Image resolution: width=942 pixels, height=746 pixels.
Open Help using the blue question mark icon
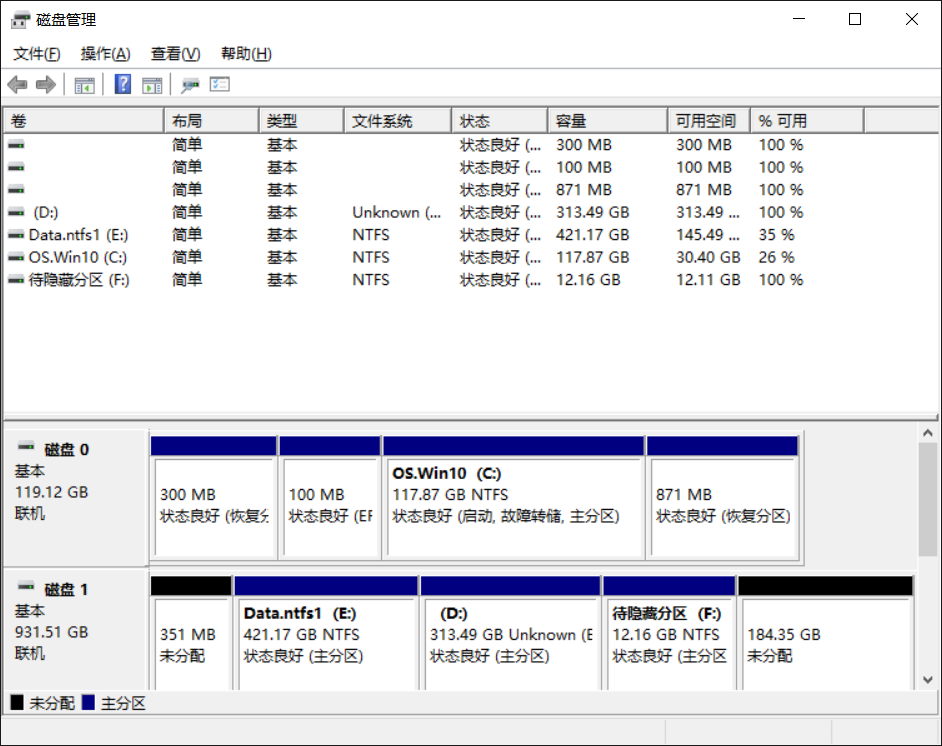[122, 84]
